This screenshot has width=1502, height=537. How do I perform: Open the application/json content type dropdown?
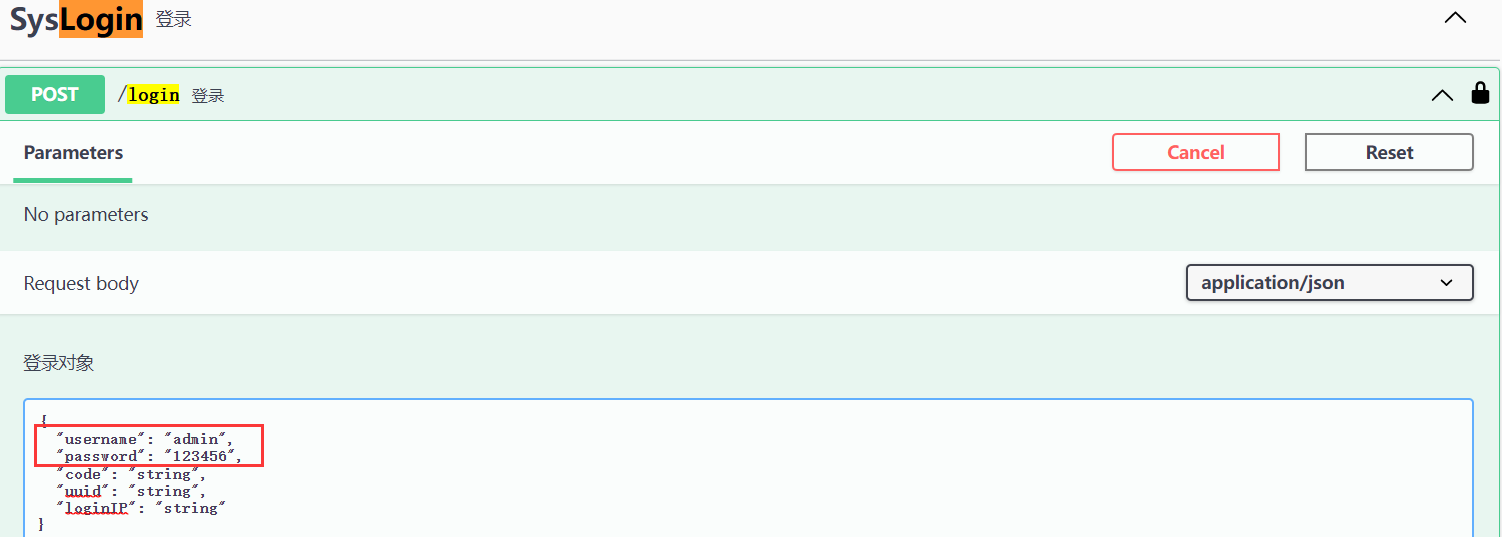point(1329,283)
